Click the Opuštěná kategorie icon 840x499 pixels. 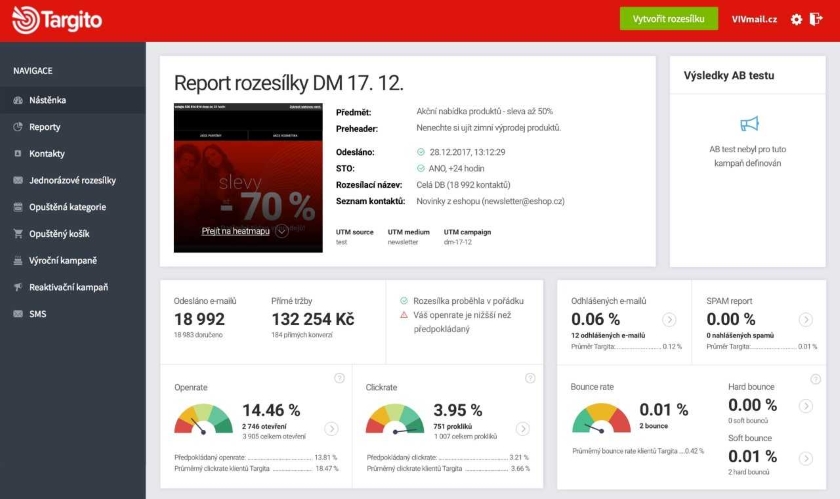point(18,207)
